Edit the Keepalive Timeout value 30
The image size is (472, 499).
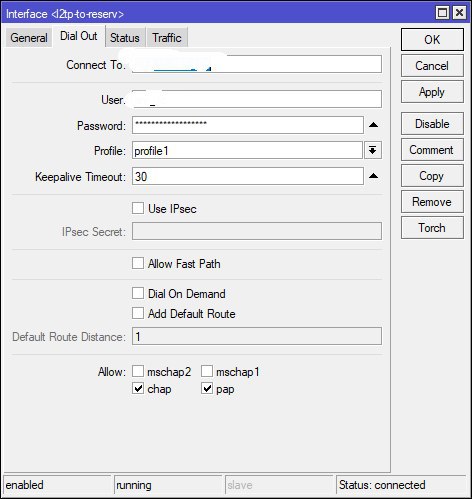[248, 176]
